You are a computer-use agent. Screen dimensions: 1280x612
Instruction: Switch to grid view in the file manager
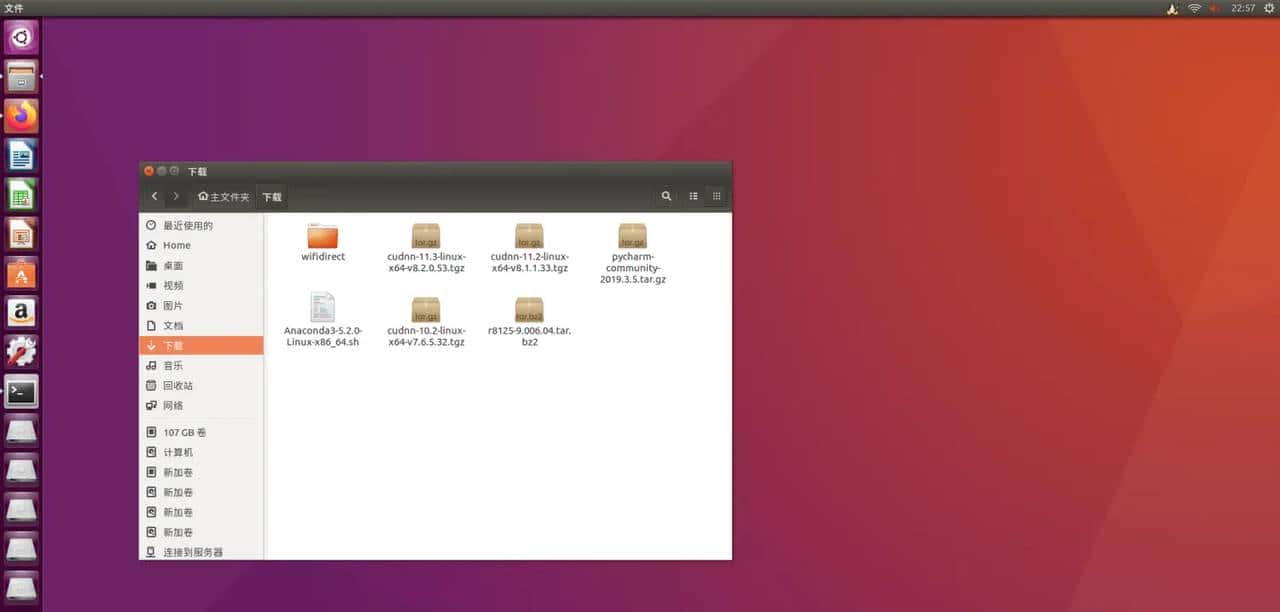pos(717,196)
